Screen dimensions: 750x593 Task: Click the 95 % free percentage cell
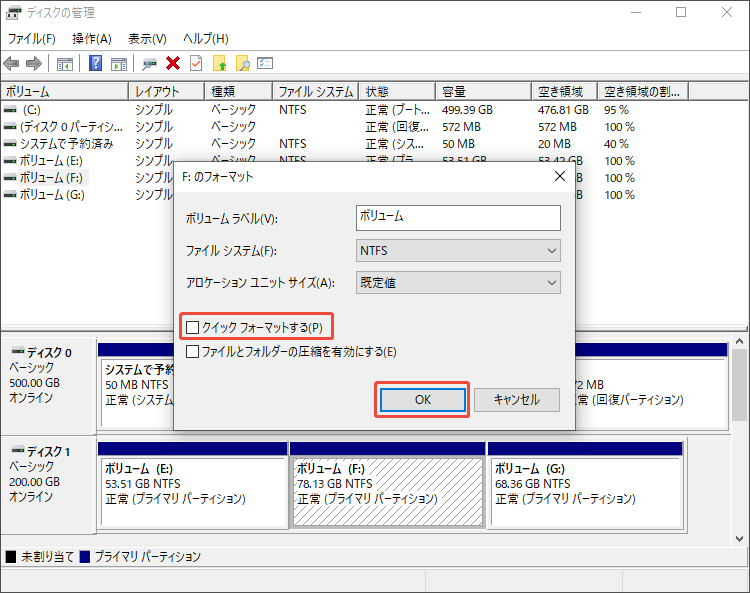pos(616,110)
